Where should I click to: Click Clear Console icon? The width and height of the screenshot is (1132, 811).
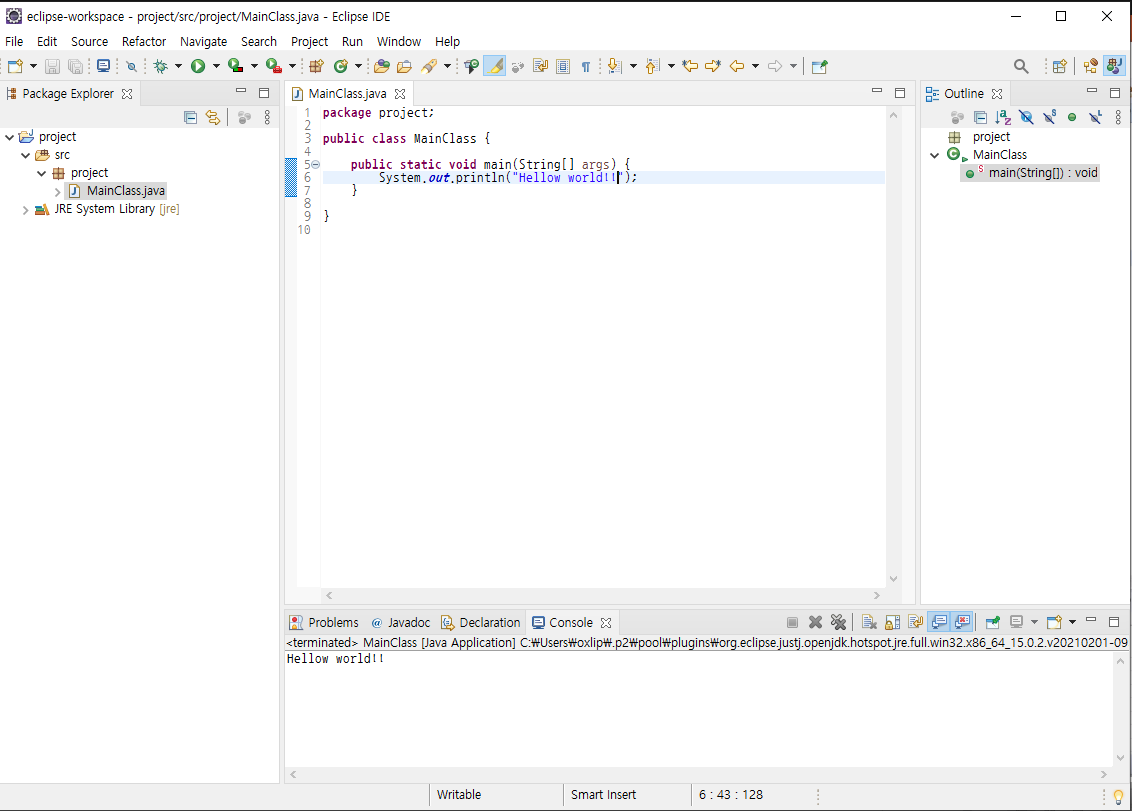(869, 622)
